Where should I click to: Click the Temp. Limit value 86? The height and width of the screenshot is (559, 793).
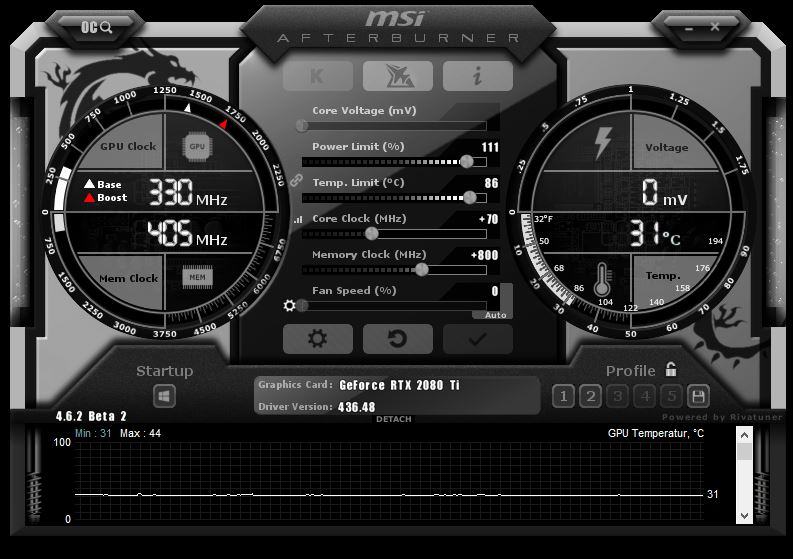pyautogui.click(x=491, y=183)
